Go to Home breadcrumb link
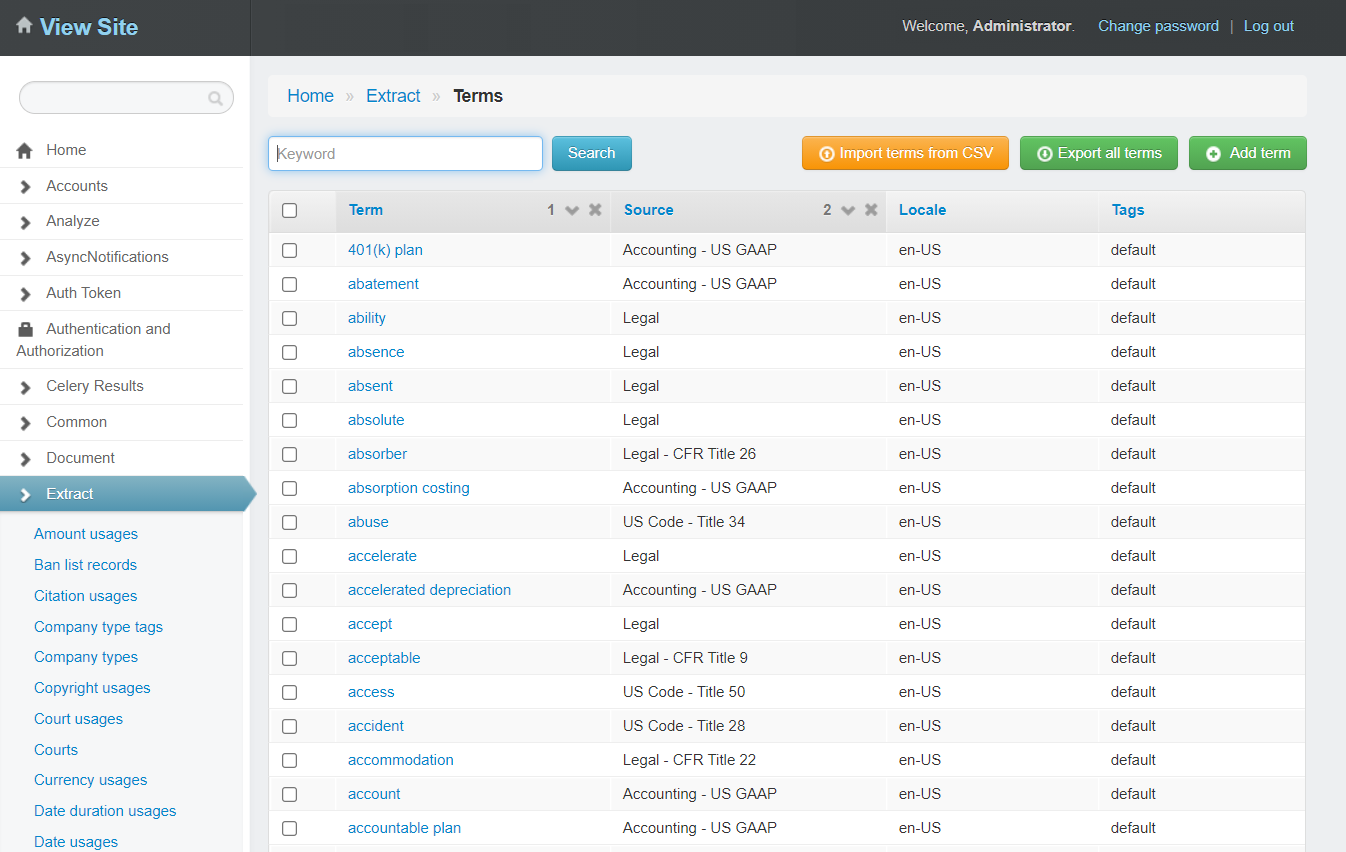This screenshot has width=1346, height=852. click(x=310, y=96)
